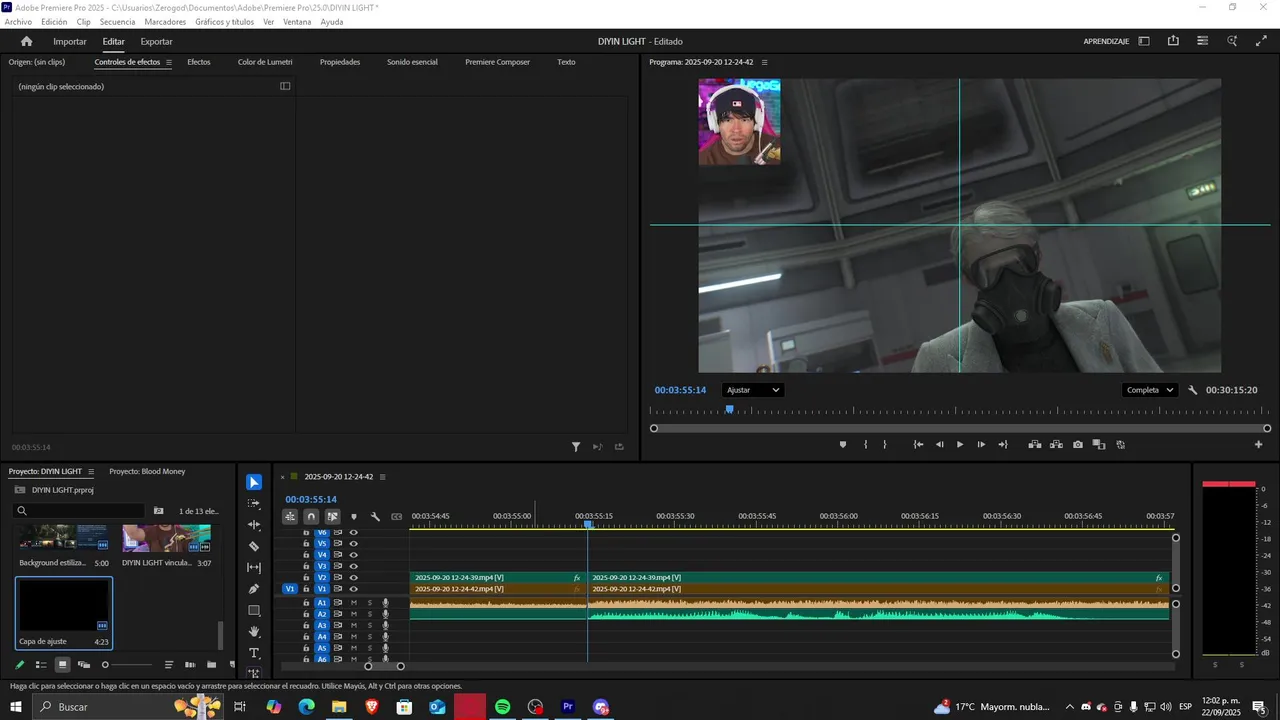Mark Out point in Program monitor
Screen dimensions: 1280x720
click(x=885, y=444)
